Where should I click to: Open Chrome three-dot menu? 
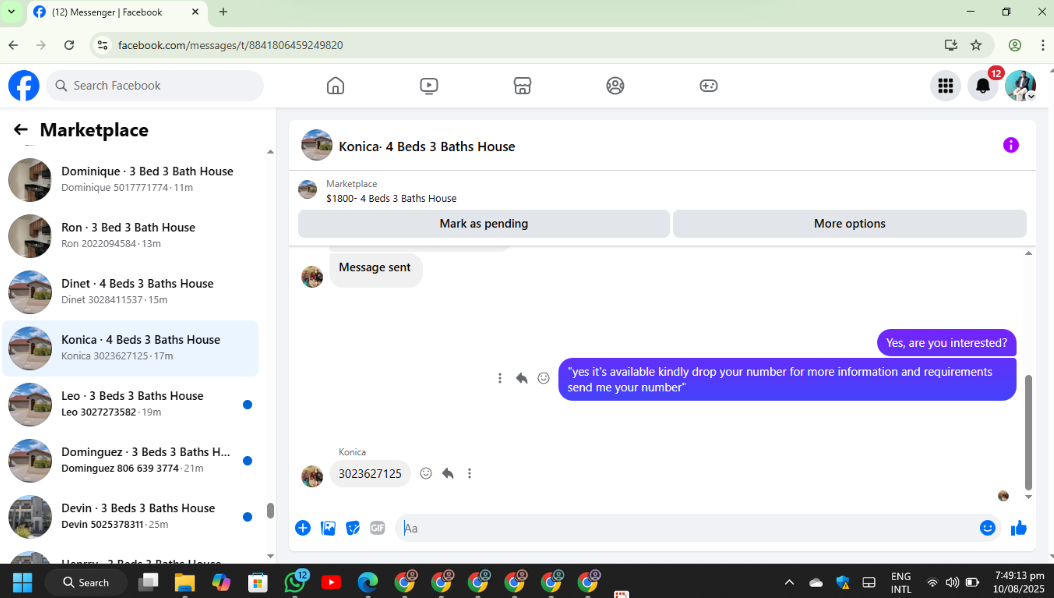coord(1042,45)
